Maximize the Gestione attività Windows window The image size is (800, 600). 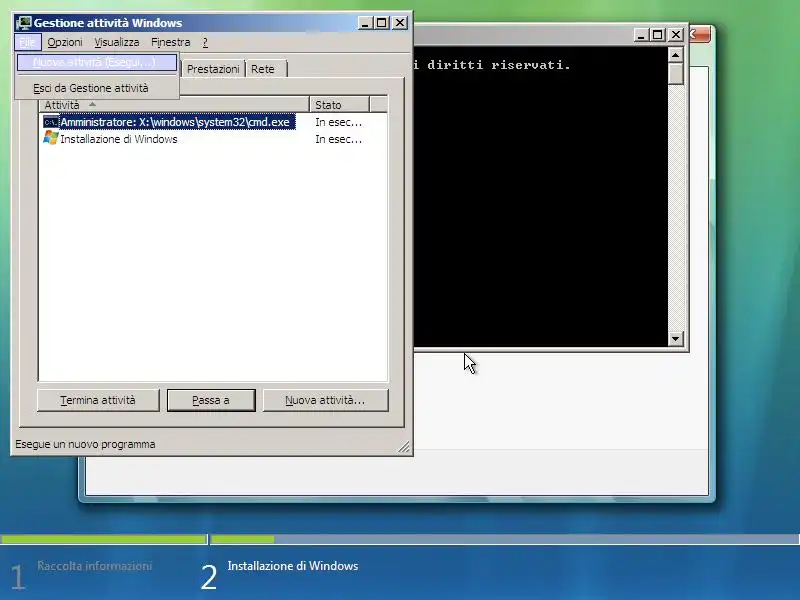382,23
